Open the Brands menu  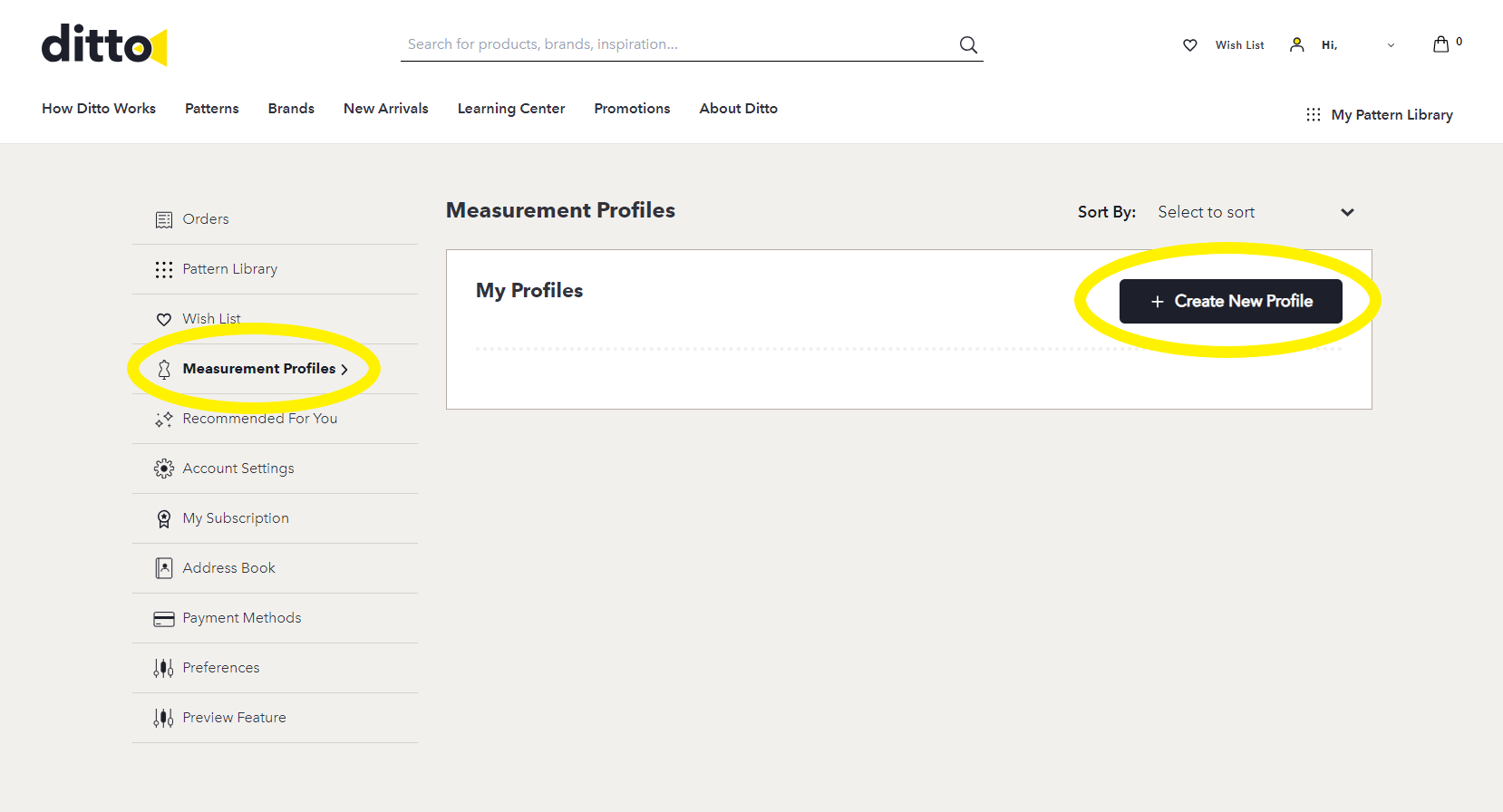coord(291,108)
